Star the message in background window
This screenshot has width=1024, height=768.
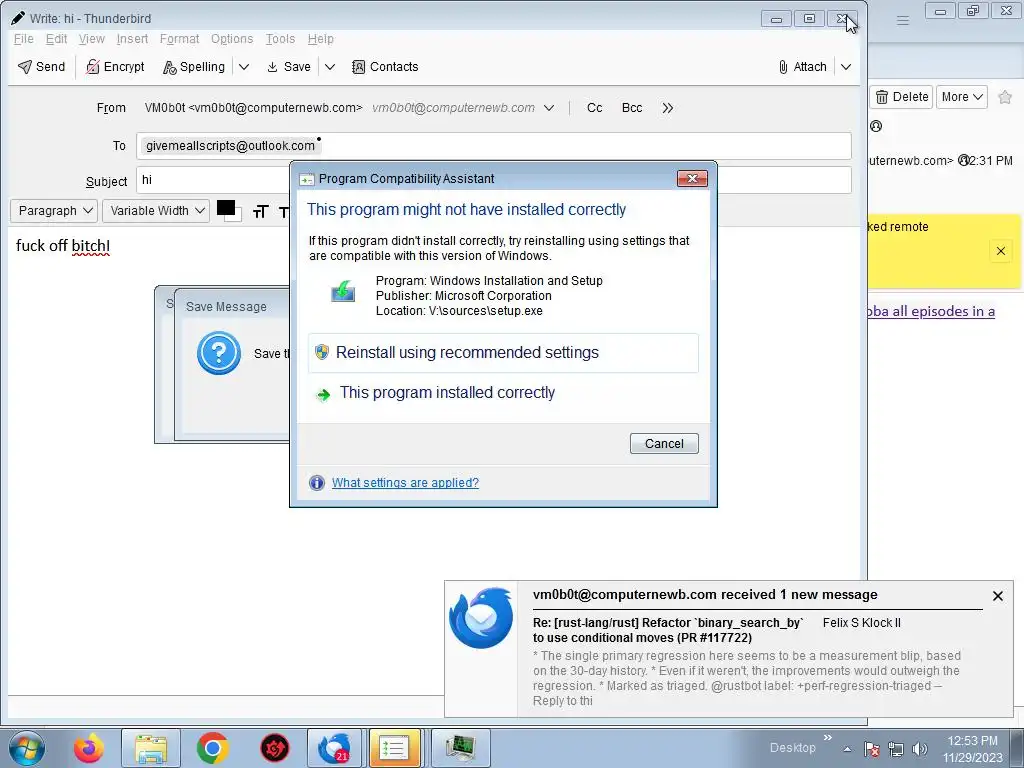(1005, 97)
